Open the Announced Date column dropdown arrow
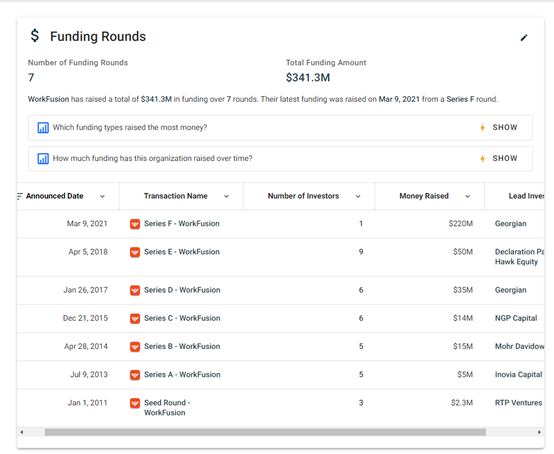Viewport: 554px width, 454px height. (102, 196)
